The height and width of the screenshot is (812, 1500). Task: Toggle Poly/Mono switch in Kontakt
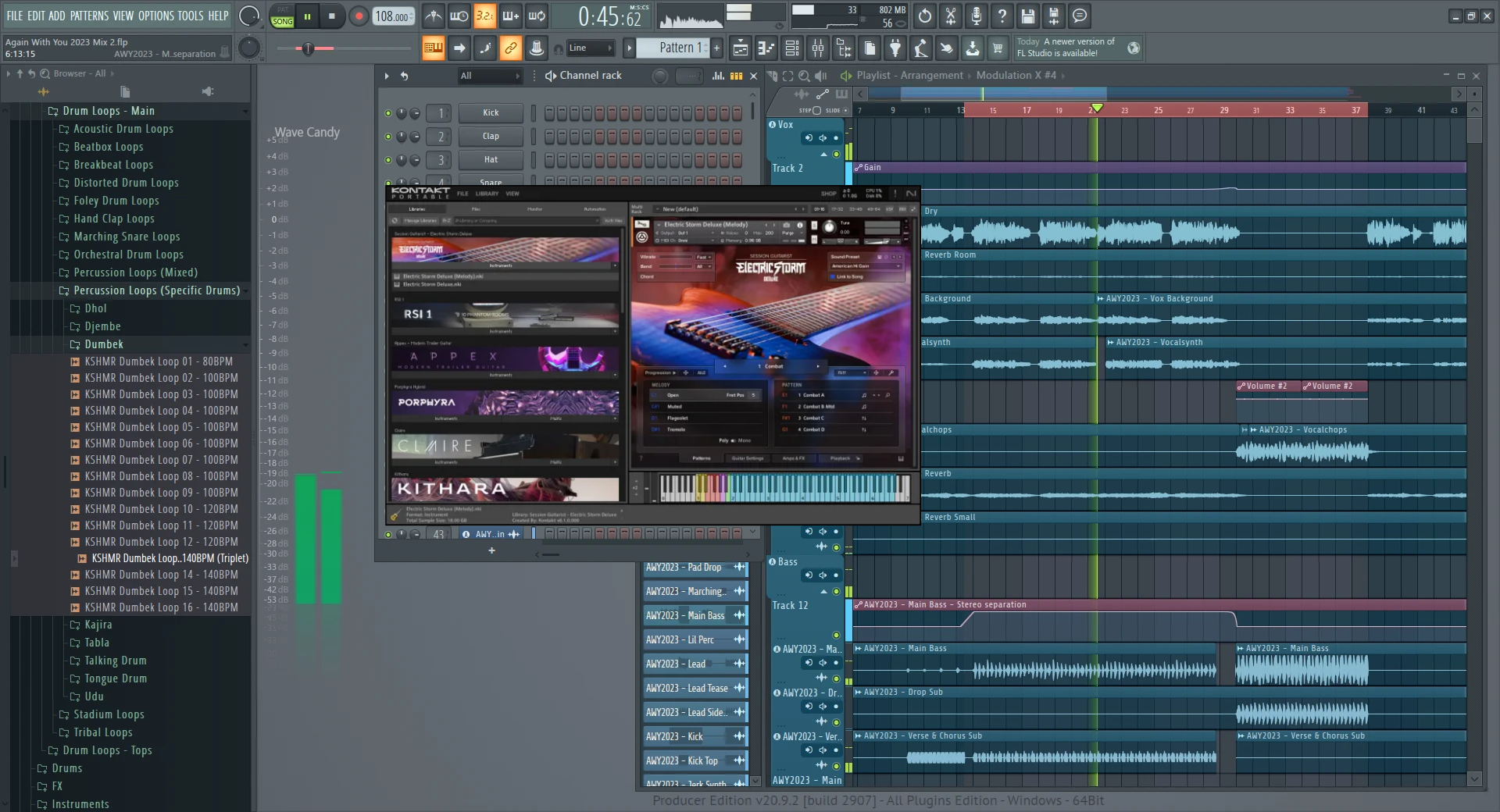coord(734,440)
